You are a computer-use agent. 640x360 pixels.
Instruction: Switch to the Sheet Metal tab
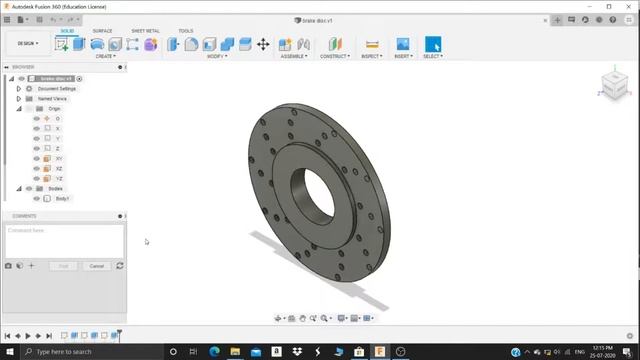pyautogui.click(x=145, y=31)
